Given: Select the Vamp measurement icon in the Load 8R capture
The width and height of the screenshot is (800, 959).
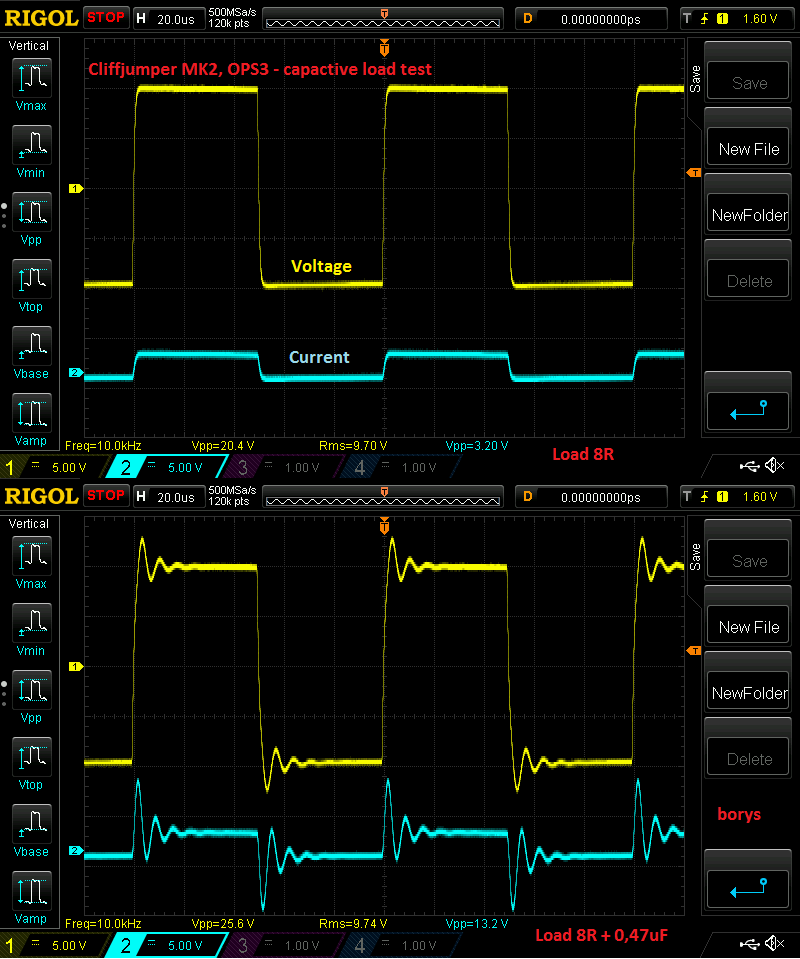Looking at the screenshot, I should pos(32,413).
